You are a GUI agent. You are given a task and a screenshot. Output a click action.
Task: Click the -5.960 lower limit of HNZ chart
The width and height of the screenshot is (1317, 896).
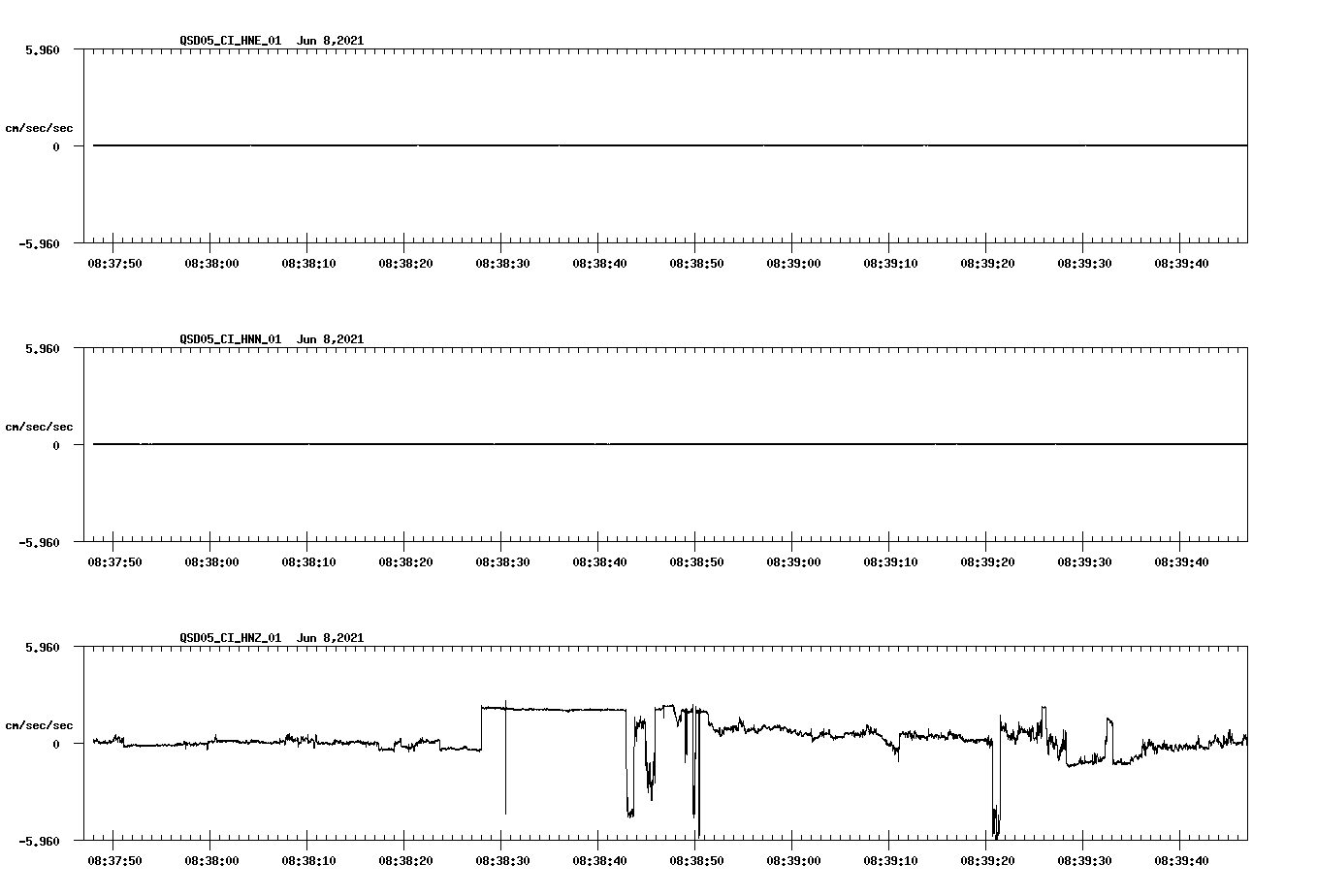point(39,841)
